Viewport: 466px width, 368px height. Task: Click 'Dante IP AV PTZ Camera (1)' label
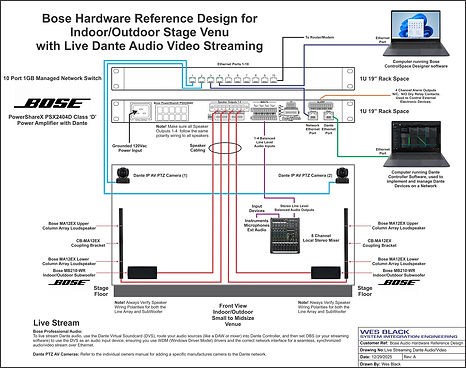pos(160,175)
